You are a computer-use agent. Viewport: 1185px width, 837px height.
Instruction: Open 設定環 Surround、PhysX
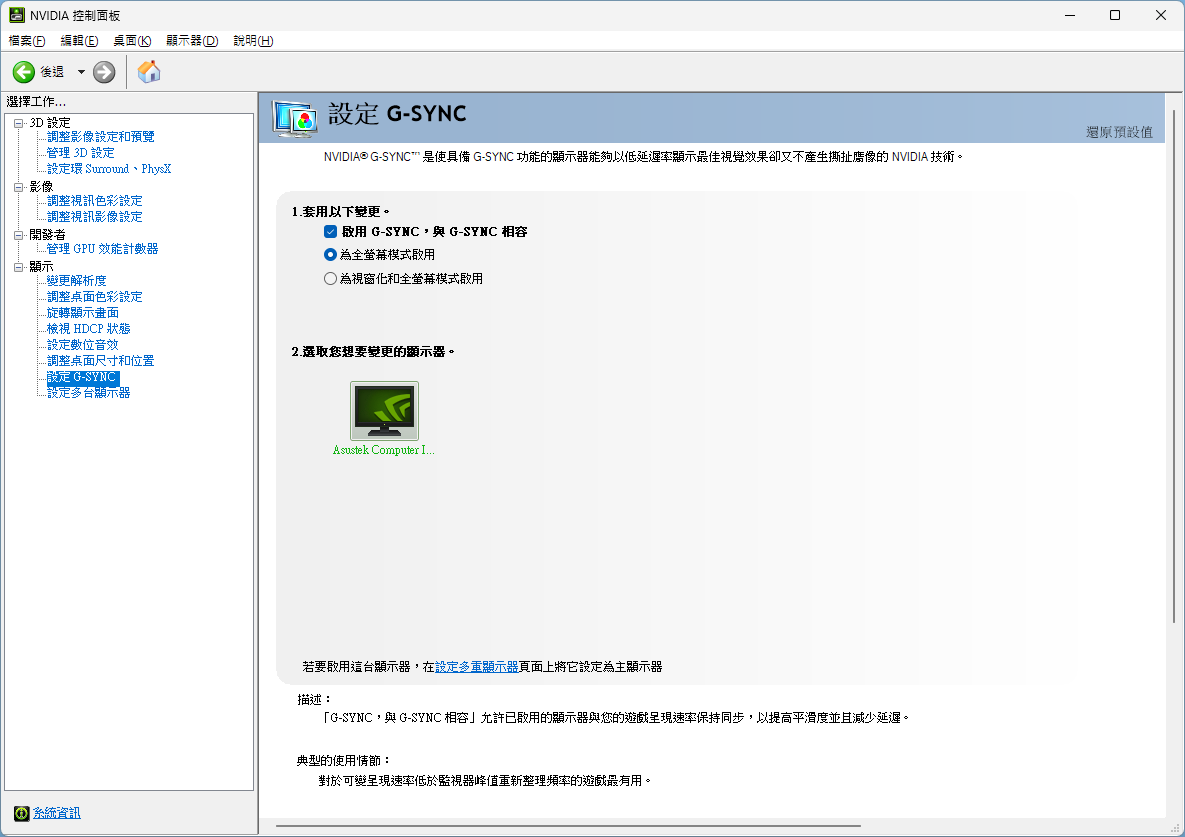pos(109,168)
